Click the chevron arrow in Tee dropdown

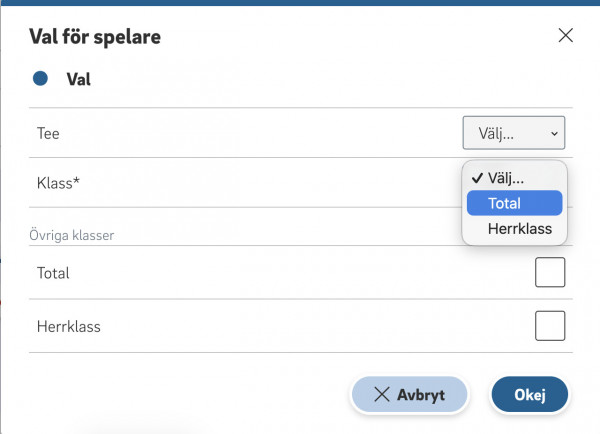pos(555,133)
